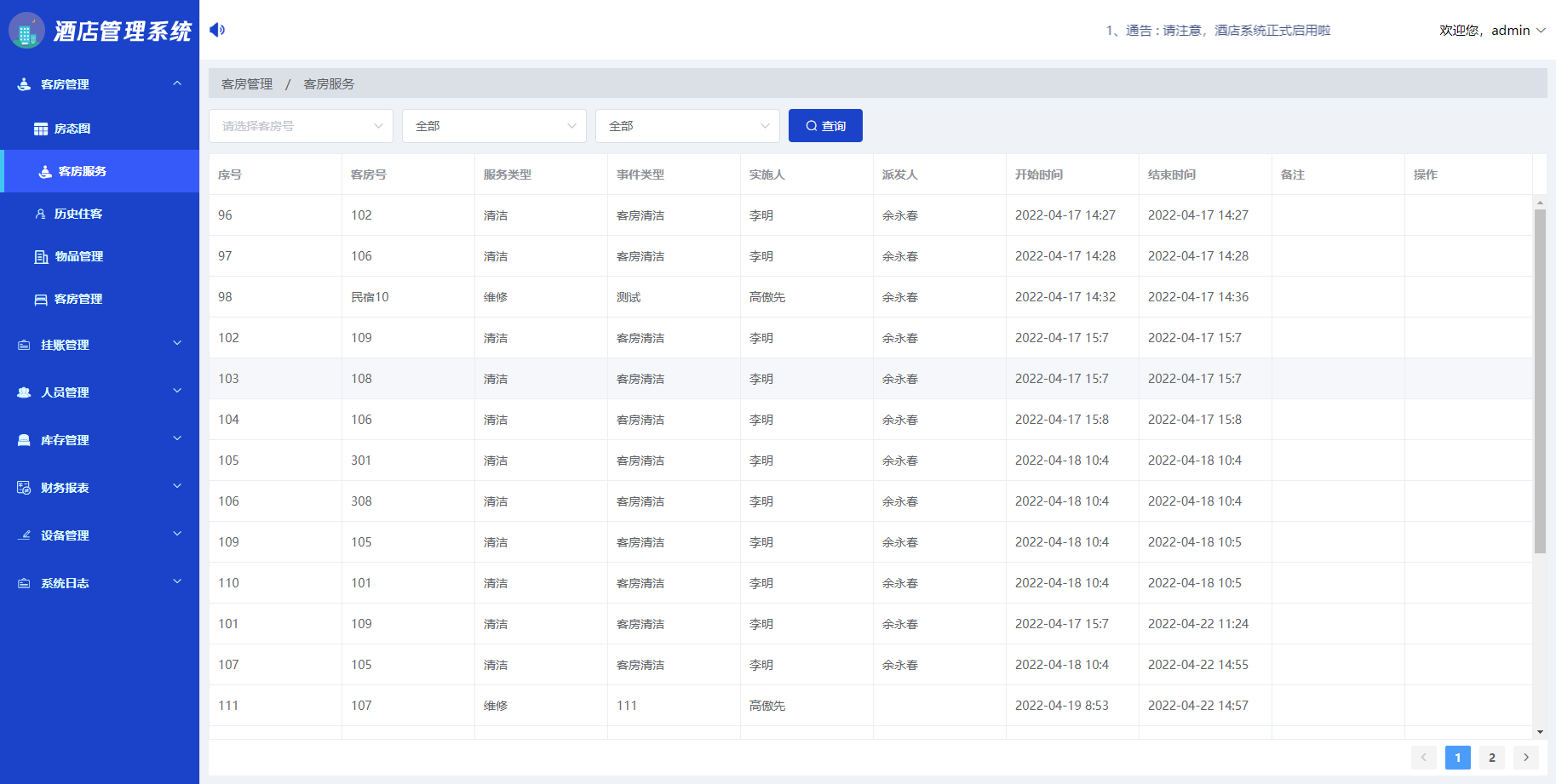Click the 挂账管理 wallet icon
Image resolution: width=1556 pixels, height=784 pixels.
pos(24,345)
